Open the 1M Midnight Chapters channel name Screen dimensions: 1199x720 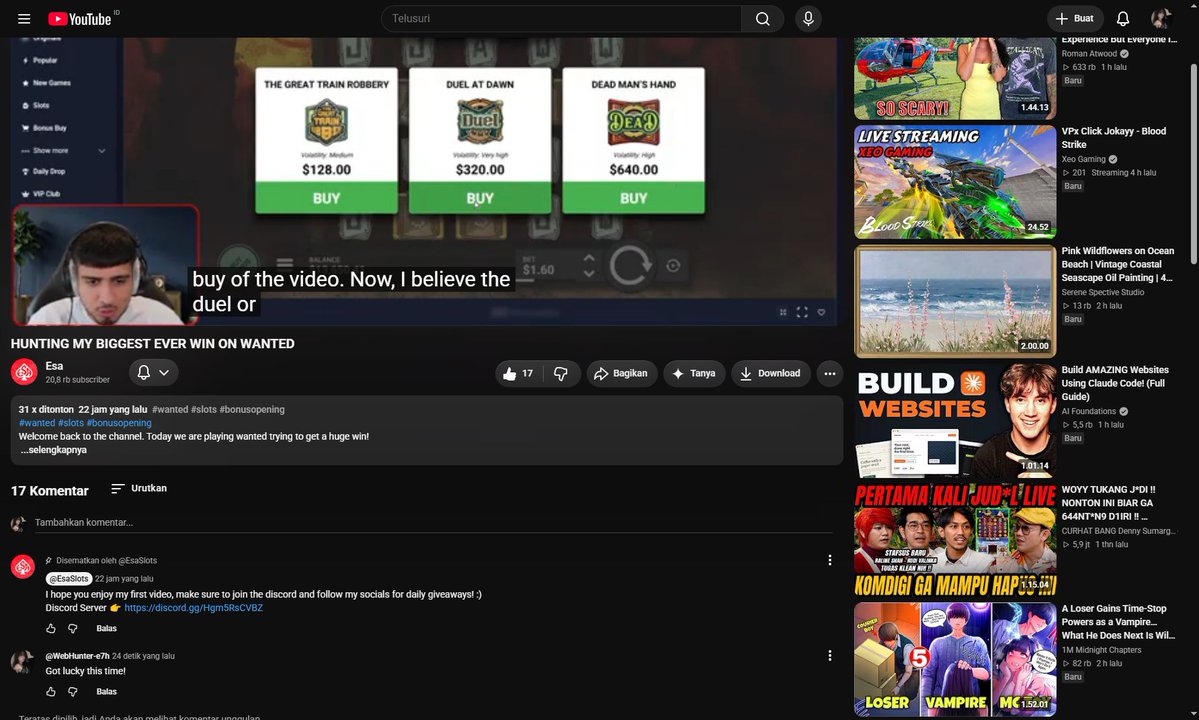1101,650
